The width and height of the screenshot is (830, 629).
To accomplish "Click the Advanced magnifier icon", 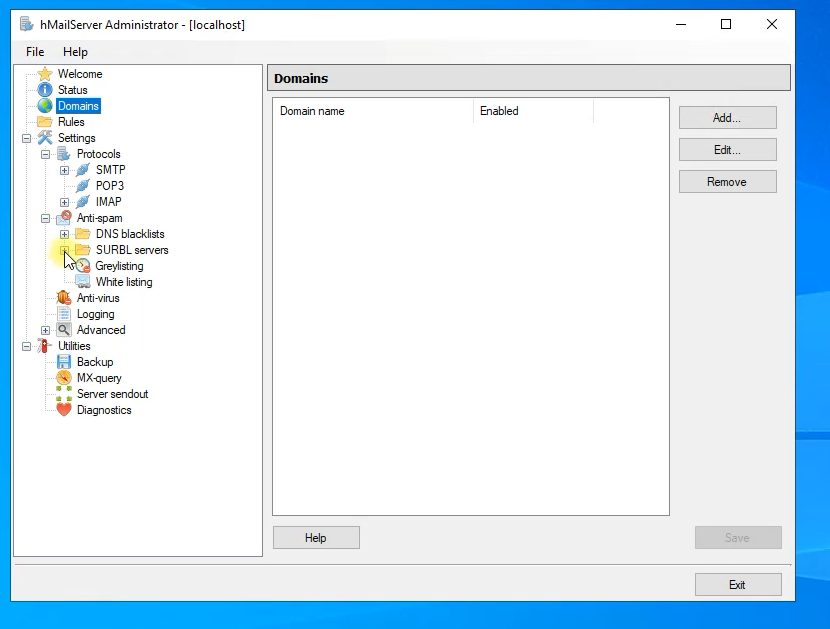I will (x=64, y=330).
